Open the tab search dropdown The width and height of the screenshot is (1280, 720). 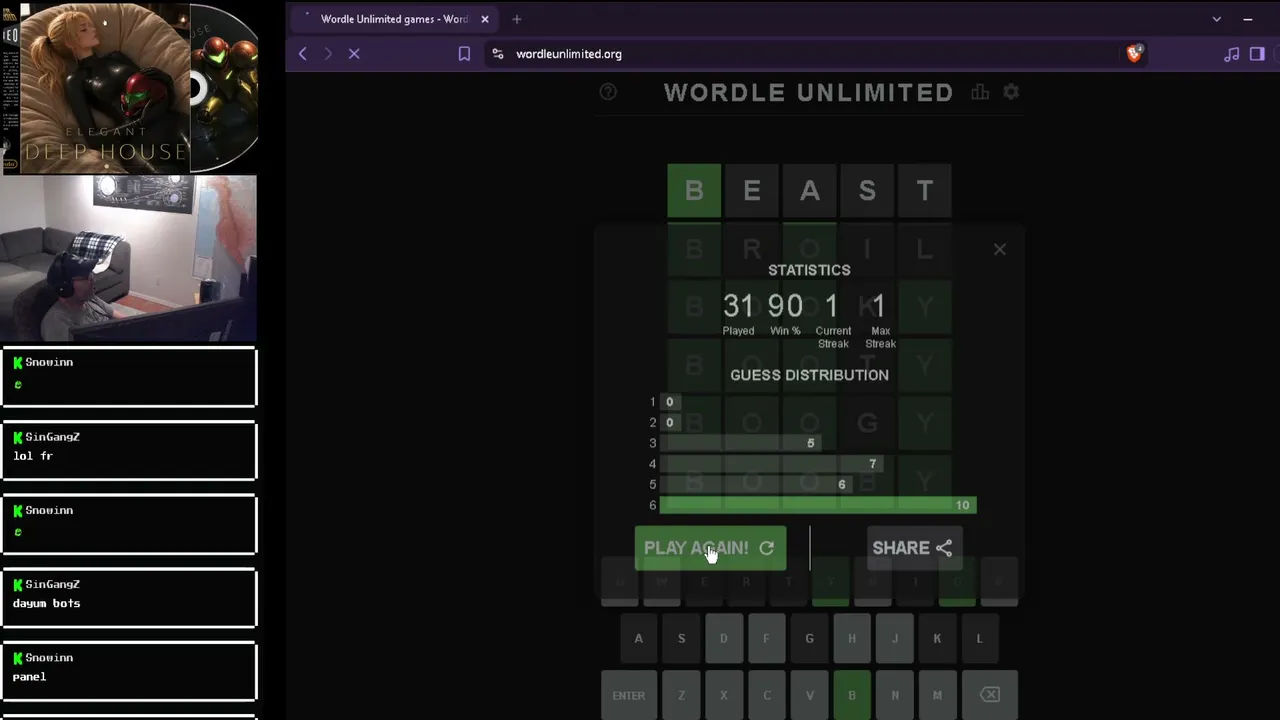pos(1216,19)
